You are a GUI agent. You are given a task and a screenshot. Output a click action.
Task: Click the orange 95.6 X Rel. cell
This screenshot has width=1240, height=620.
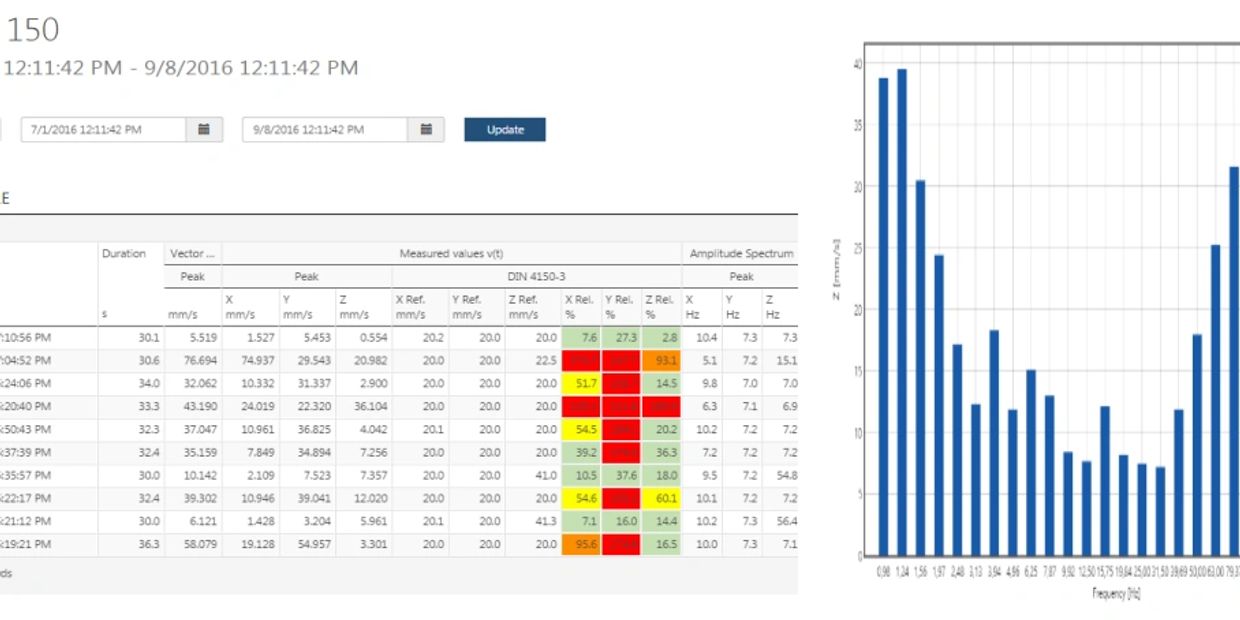click(x=582, y=545)
